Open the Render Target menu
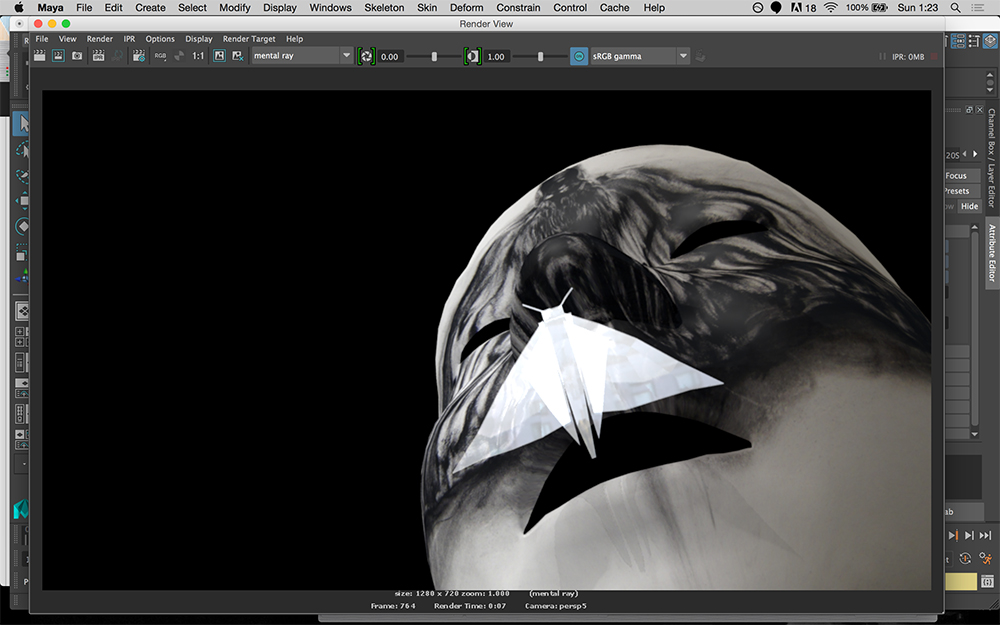This screenshot has width=1000, height=625. pos(249,39)
